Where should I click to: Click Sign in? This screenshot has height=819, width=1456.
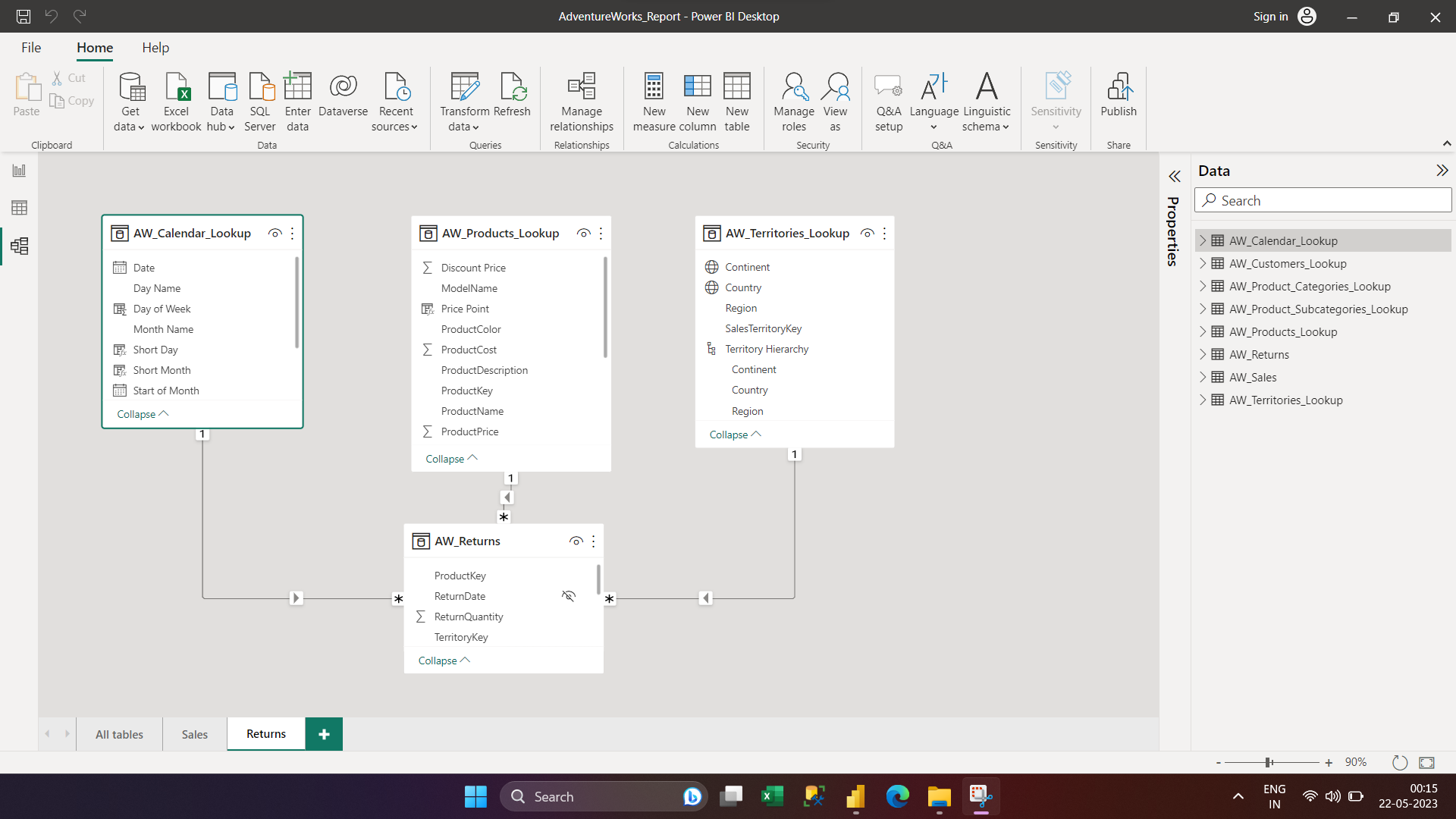pyautogui.click(x=1270, y=16)
